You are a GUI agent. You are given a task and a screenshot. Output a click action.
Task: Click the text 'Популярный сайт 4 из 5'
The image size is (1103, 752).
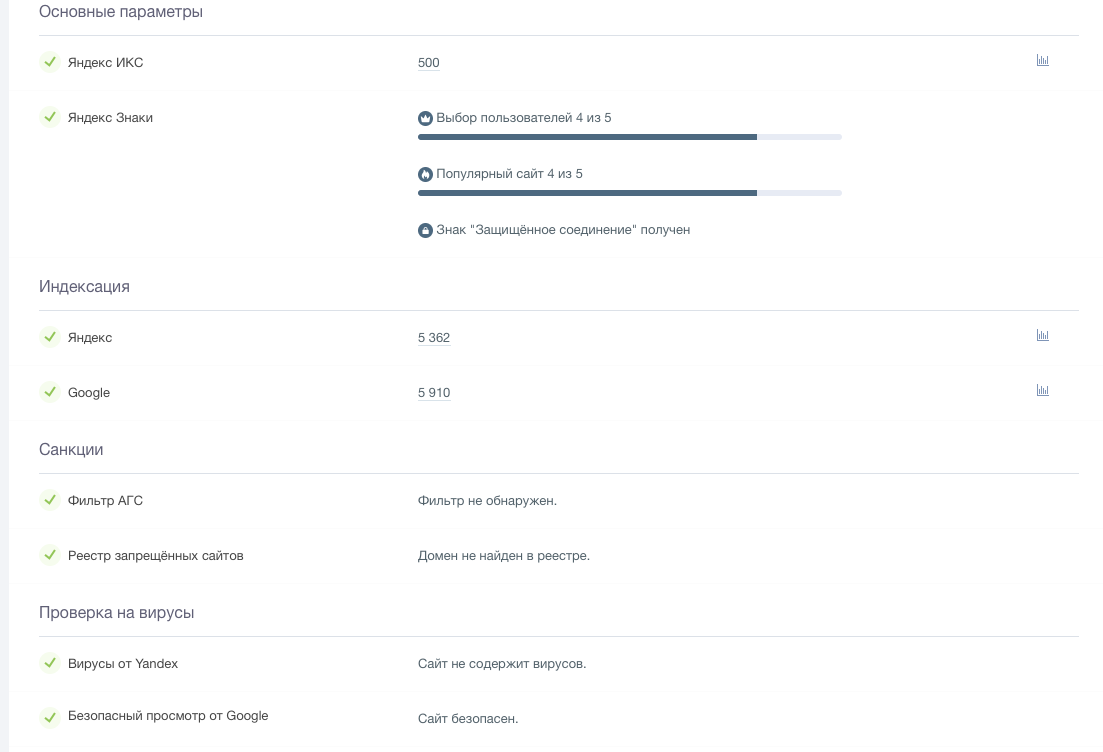[x=509, y=174]
